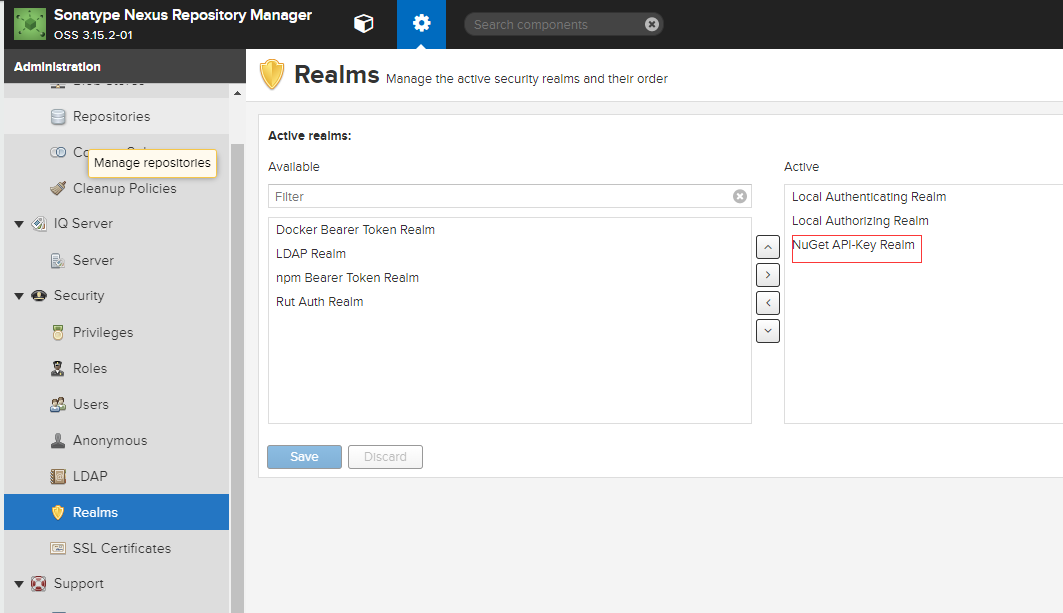Click the SSL Certificates icon
The image size is (1063, 613).
58,548
